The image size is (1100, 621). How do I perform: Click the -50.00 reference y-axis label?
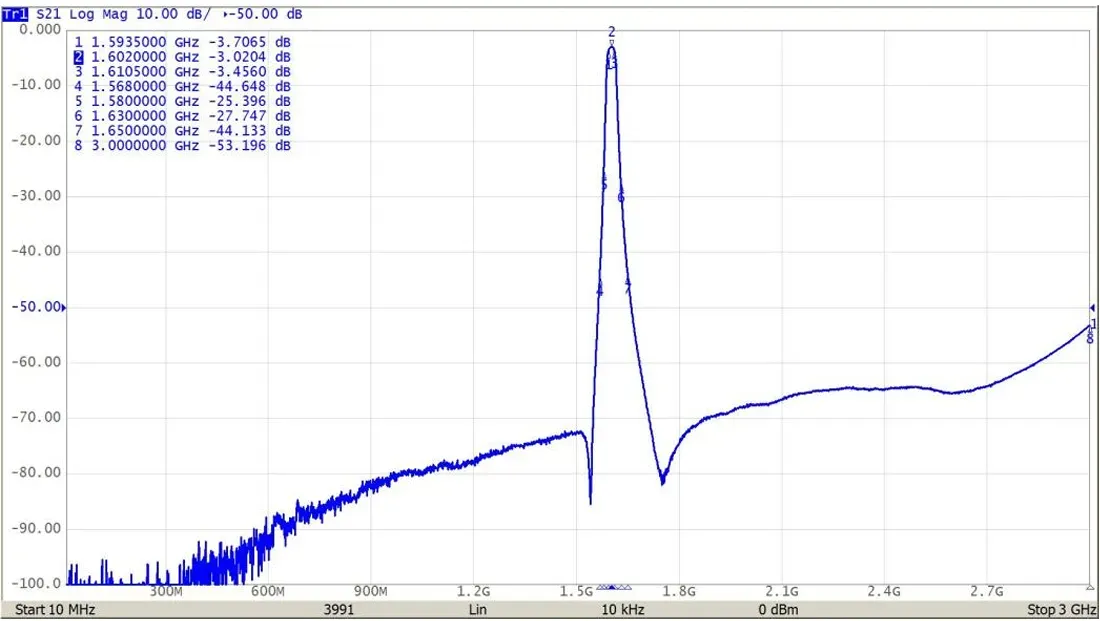click(36, 307)
